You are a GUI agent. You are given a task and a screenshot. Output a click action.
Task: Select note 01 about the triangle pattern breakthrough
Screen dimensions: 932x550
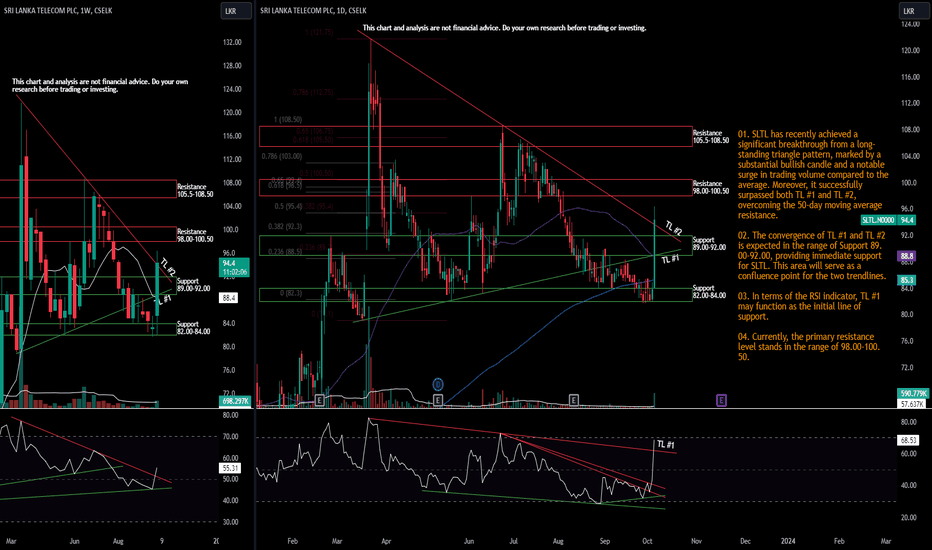coord(813,175)
